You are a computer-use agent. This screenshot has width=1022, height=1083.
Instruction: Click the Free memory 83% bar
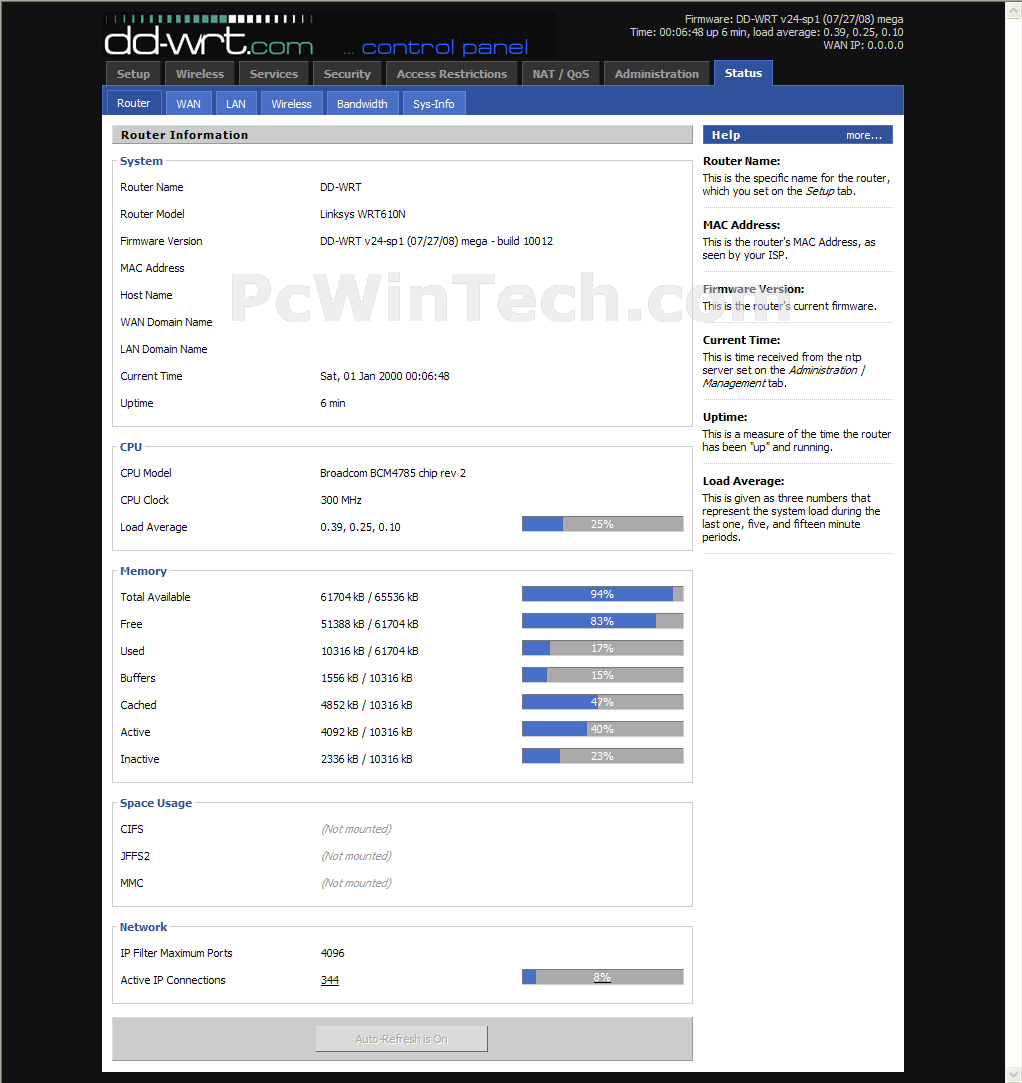coord(602,621)
